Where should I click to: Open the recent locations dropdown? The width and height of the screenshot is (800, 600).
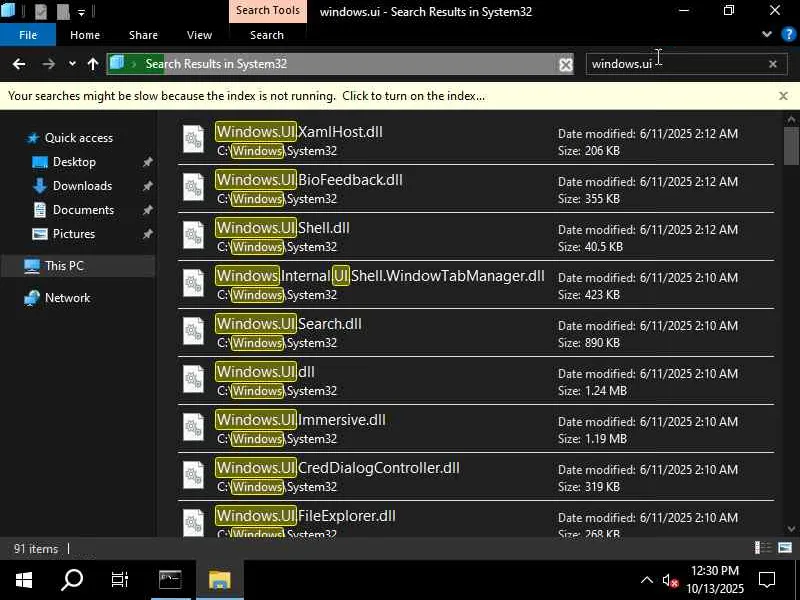[72, 64]
